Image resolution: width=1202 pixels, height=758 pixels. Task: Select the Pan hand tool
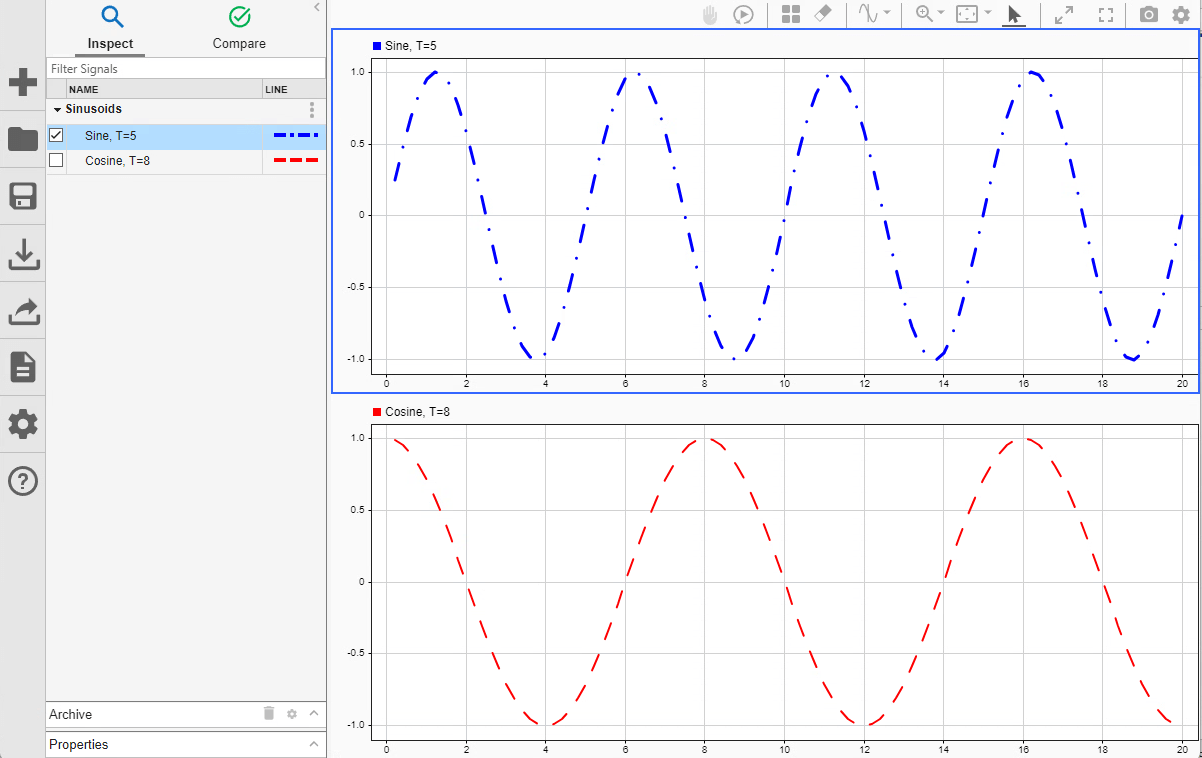710,14
